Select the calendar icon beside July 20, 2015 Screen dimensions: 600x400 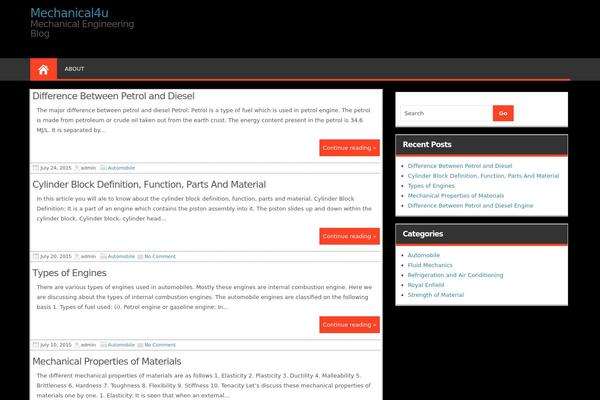[36, 256]
